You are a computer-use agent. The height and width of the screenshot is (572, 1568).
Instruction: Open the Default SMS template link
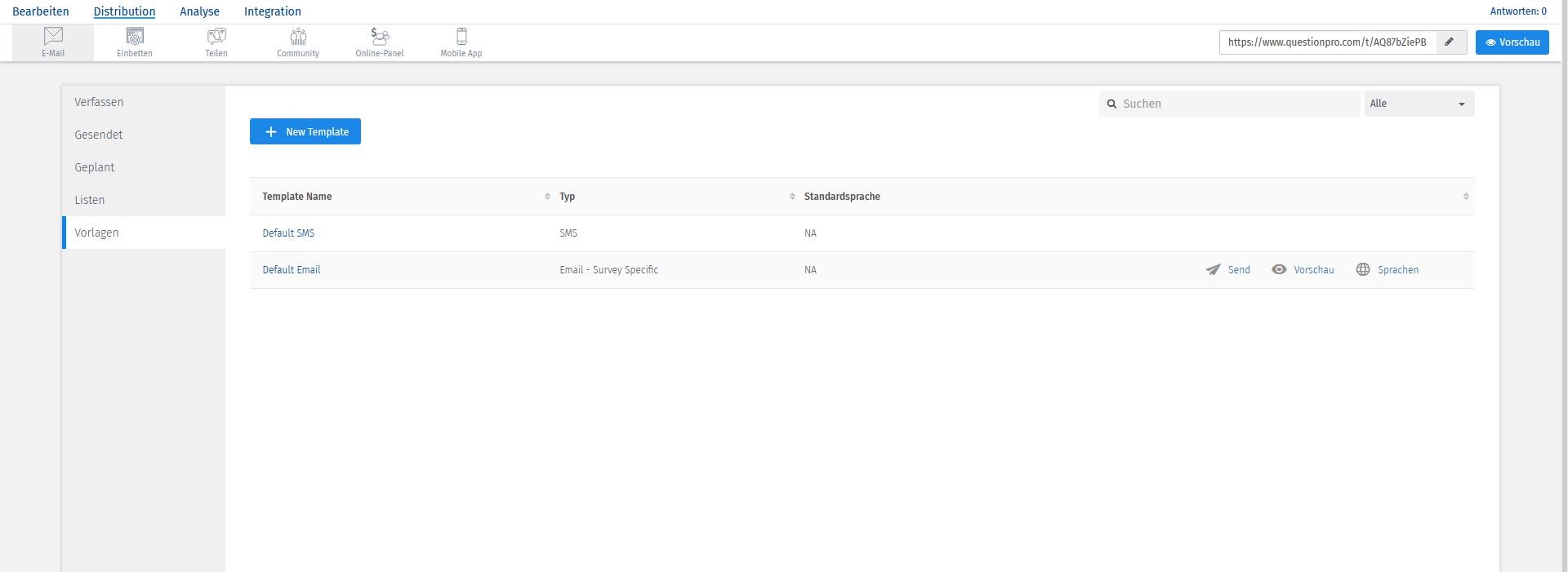[288, 233]
